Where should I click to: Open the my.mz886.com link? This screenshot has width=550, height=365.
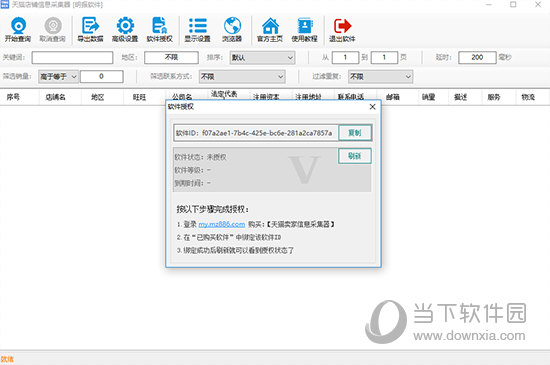(222, 224)
